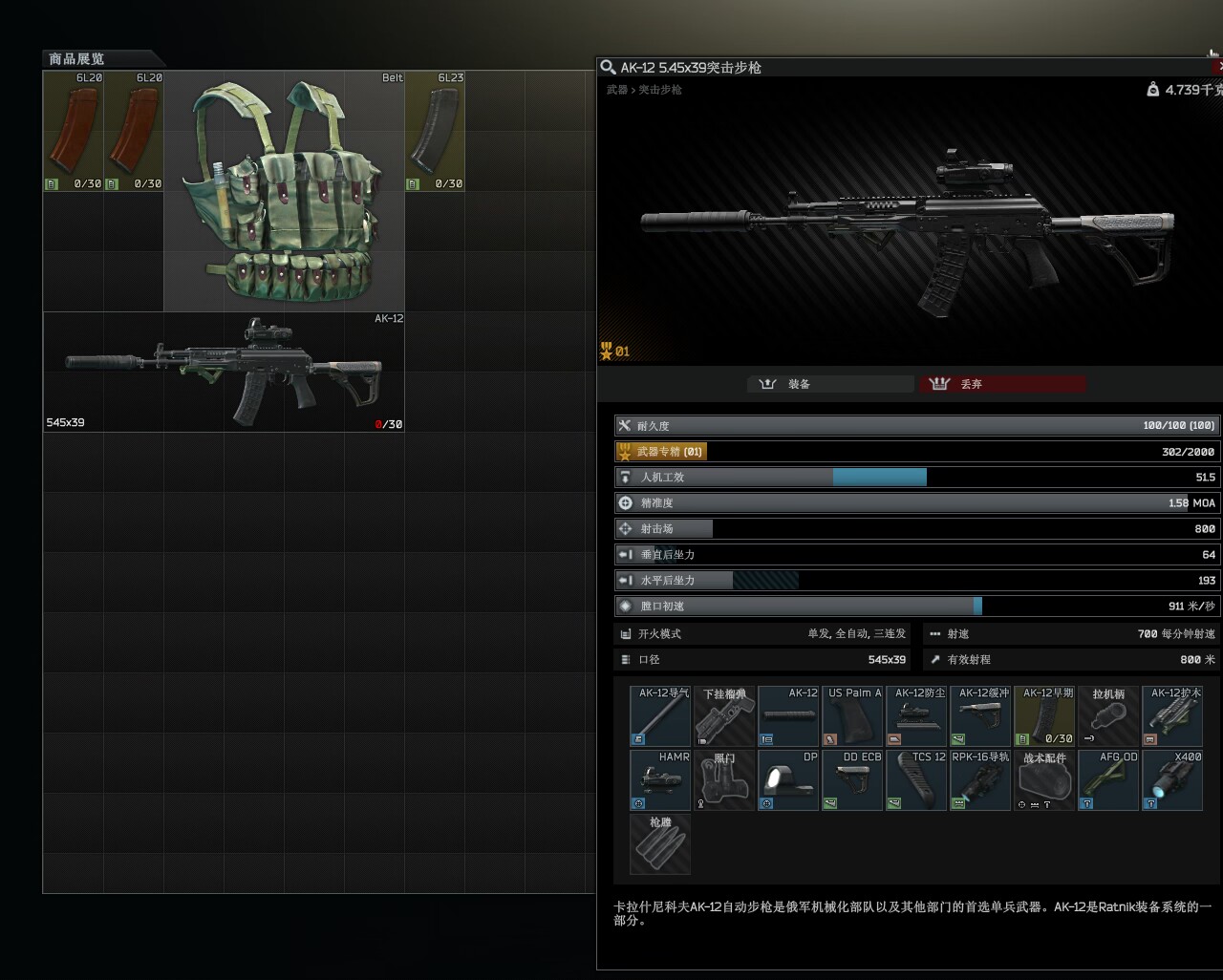
Task: Click the X400 flashlight mod
Action: [x=1172, y=779]
